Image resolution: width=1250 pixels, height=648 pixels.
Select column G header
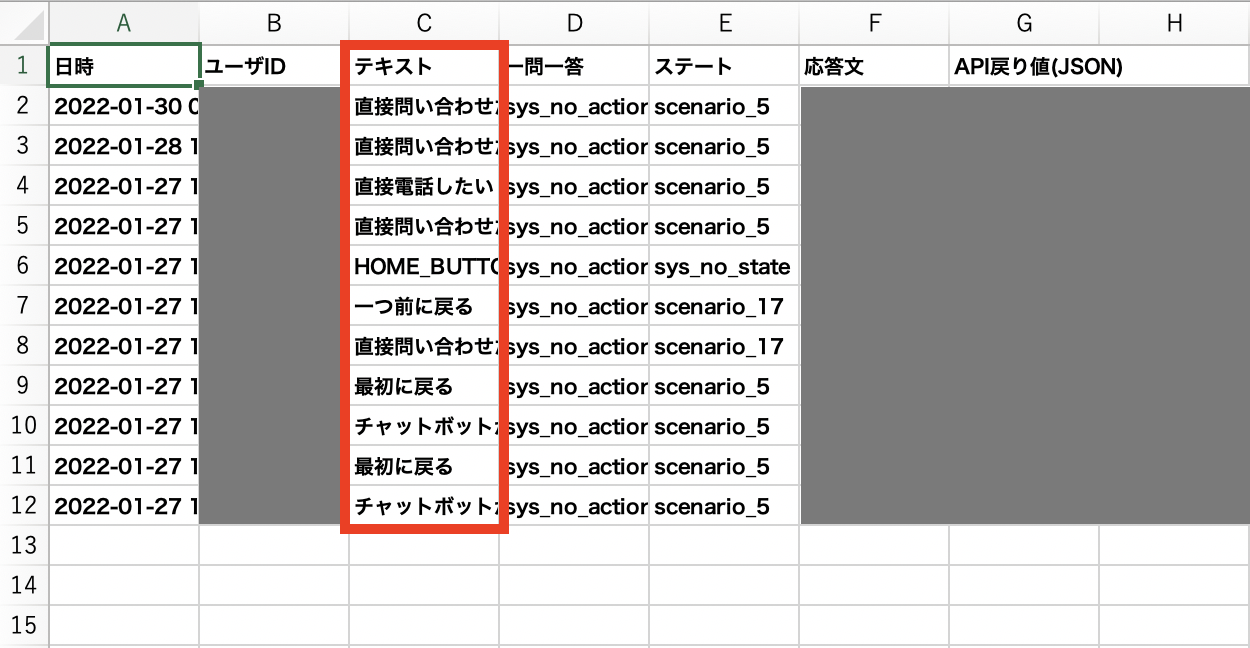(x=1024, y=23)
